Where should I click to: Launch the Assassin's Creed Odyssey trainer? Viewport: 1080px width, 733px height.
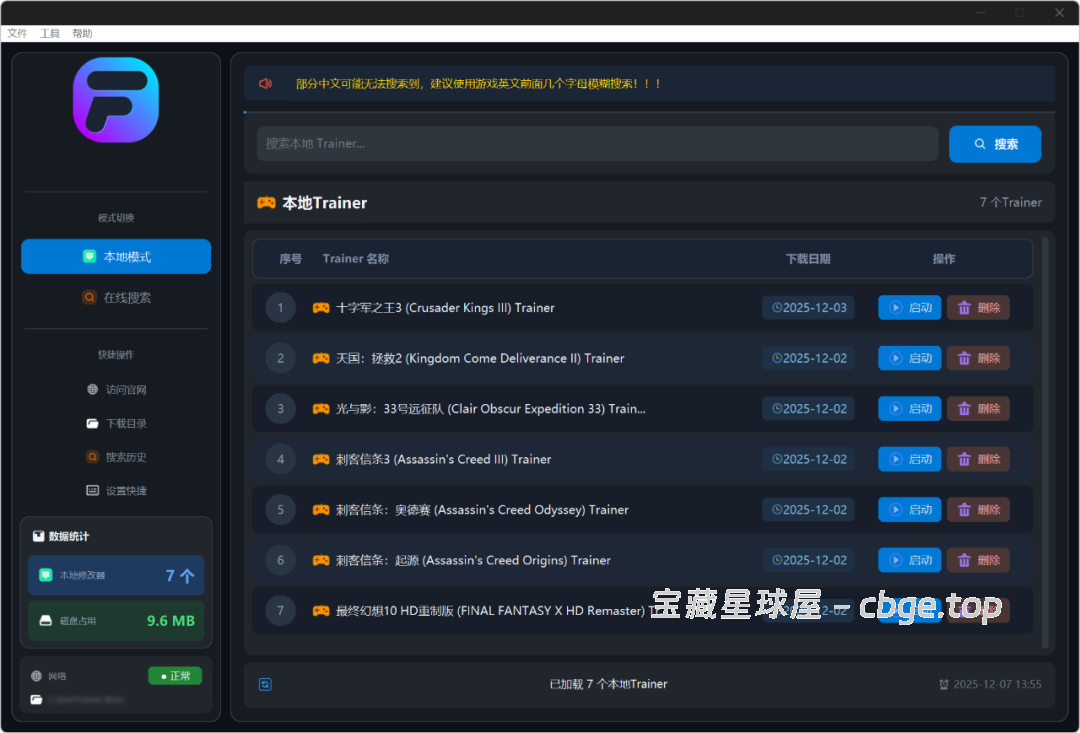[909, 510]
